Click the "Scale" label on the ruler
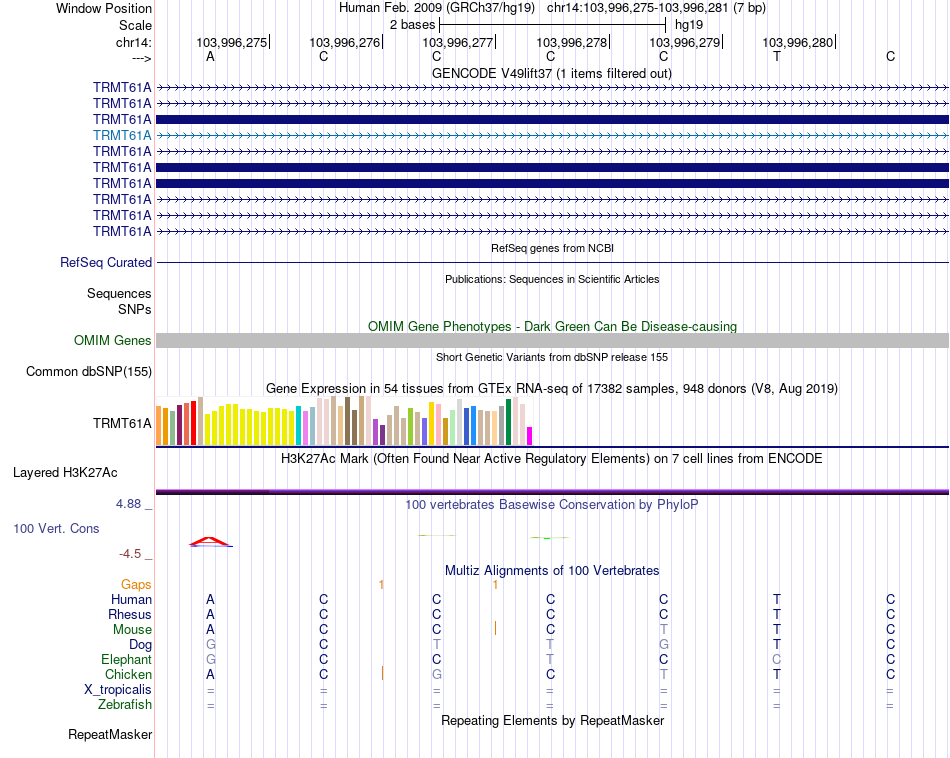Viewport: 950px width, 758px height. pyautogui.click(x=135, y=25)
